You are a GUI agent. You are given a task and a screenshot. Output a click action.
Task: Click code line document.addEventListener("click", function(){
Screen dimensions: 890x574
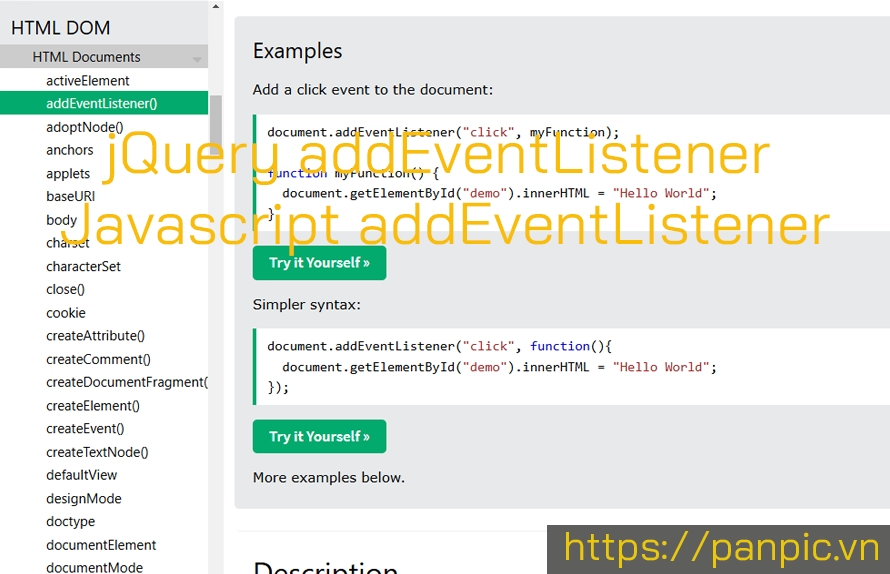(x=439, y=346)
